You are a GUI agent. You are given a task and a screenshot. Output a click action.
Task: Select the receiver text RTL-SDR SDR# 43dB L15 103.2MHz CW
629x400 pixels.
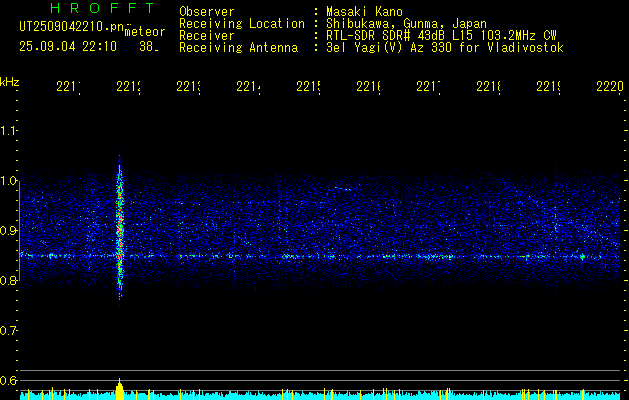(x=441, y=36)
